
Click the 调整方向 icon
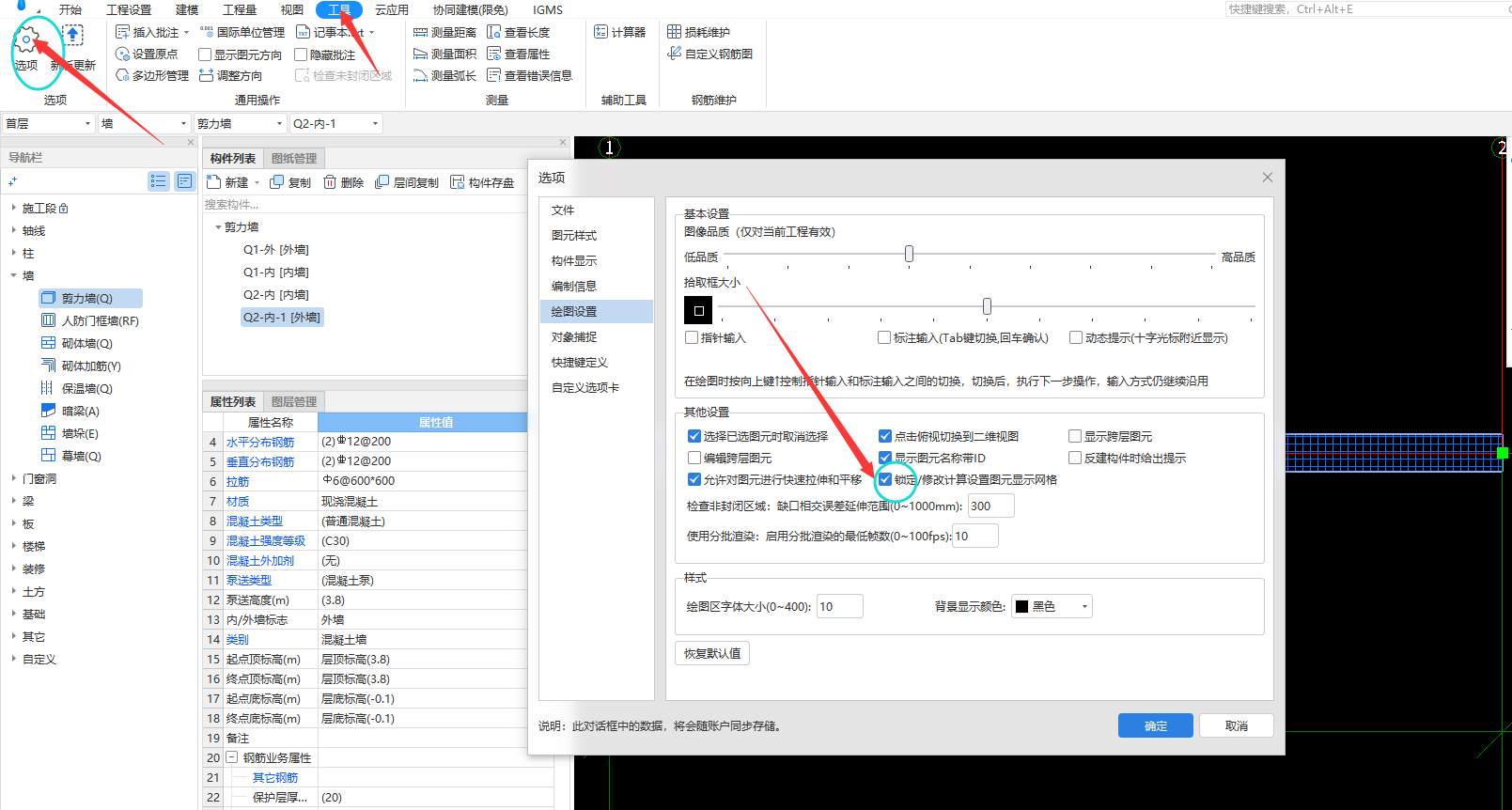(x=206, y=75)
